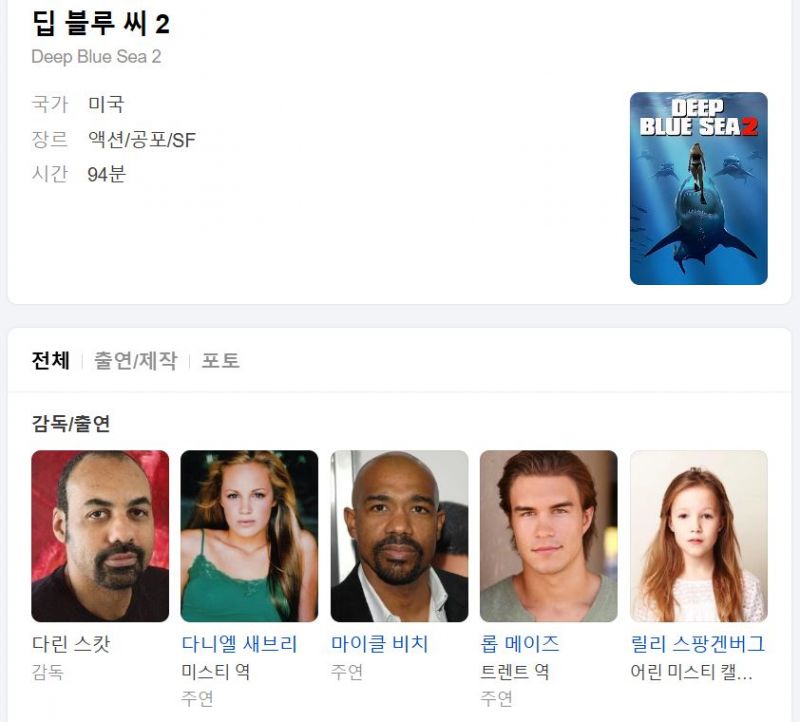Switch to the 출연/제작 tab
Image resolution: width=800 pixels, height=722 pixels.
(136, 360)
